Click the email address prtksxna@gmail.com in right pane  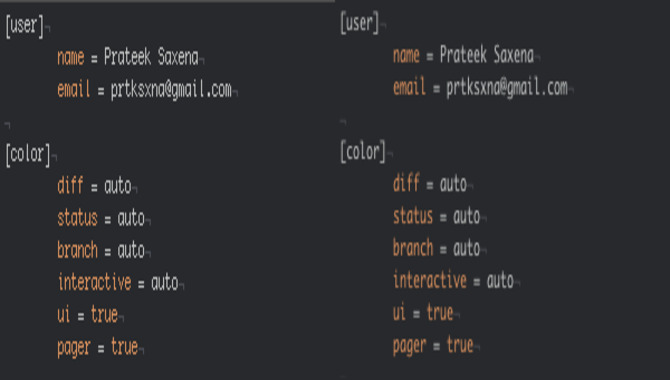coord(507,88)
